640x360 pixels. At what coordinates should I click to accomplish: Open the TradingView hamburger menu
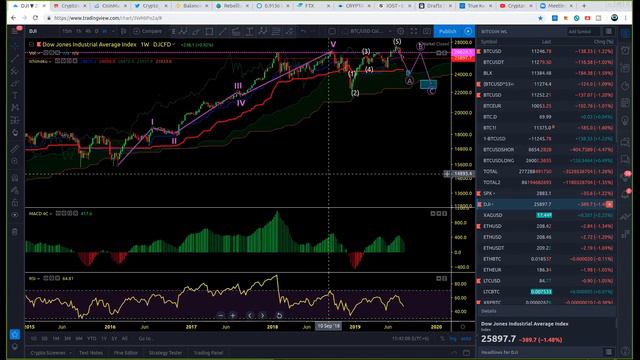[16, 31]
